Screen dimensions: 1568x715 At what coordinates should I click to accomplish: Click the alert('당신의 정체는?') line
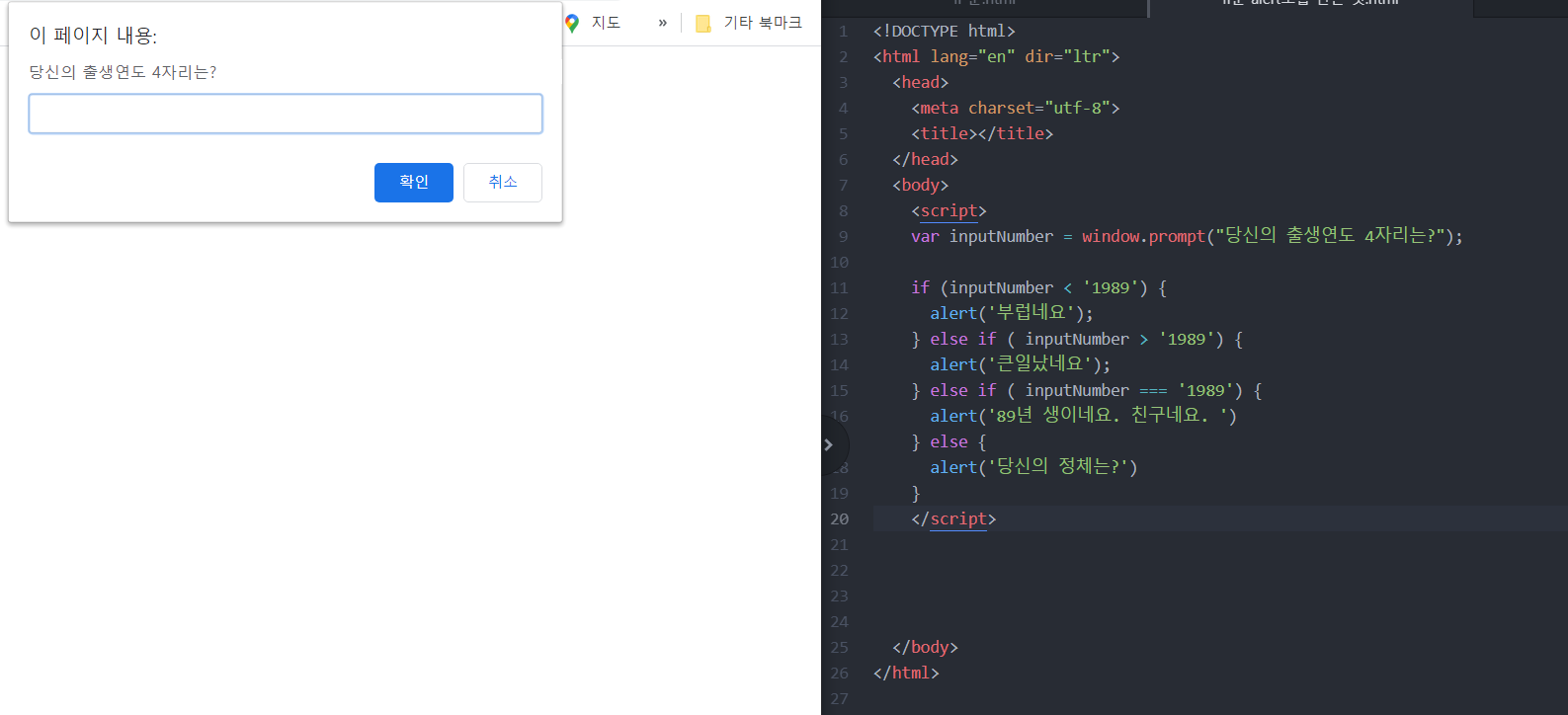[x=1033, y=467]
